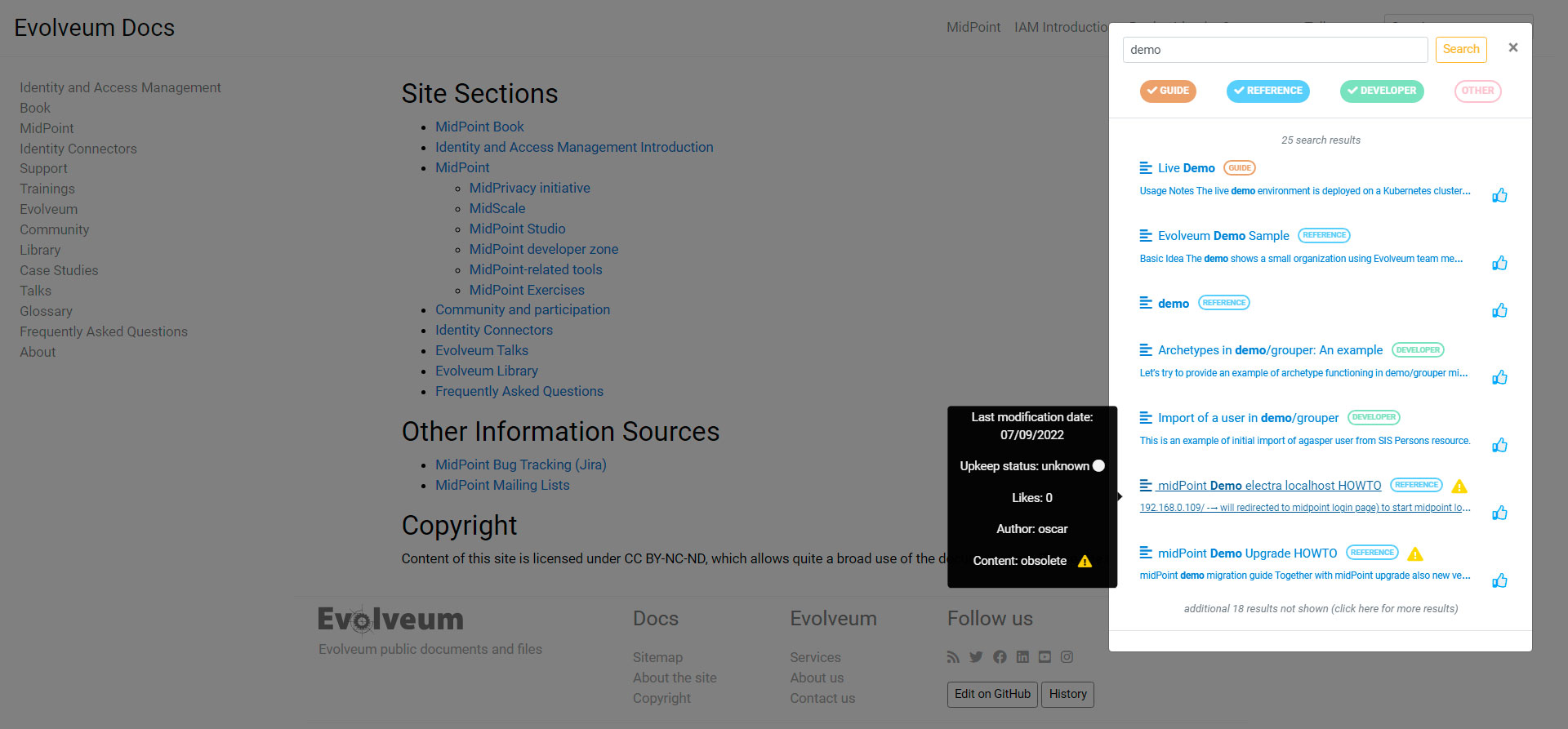Toggle the GUIDE search filter
1568x729 pixels.
coord(1168,91)
